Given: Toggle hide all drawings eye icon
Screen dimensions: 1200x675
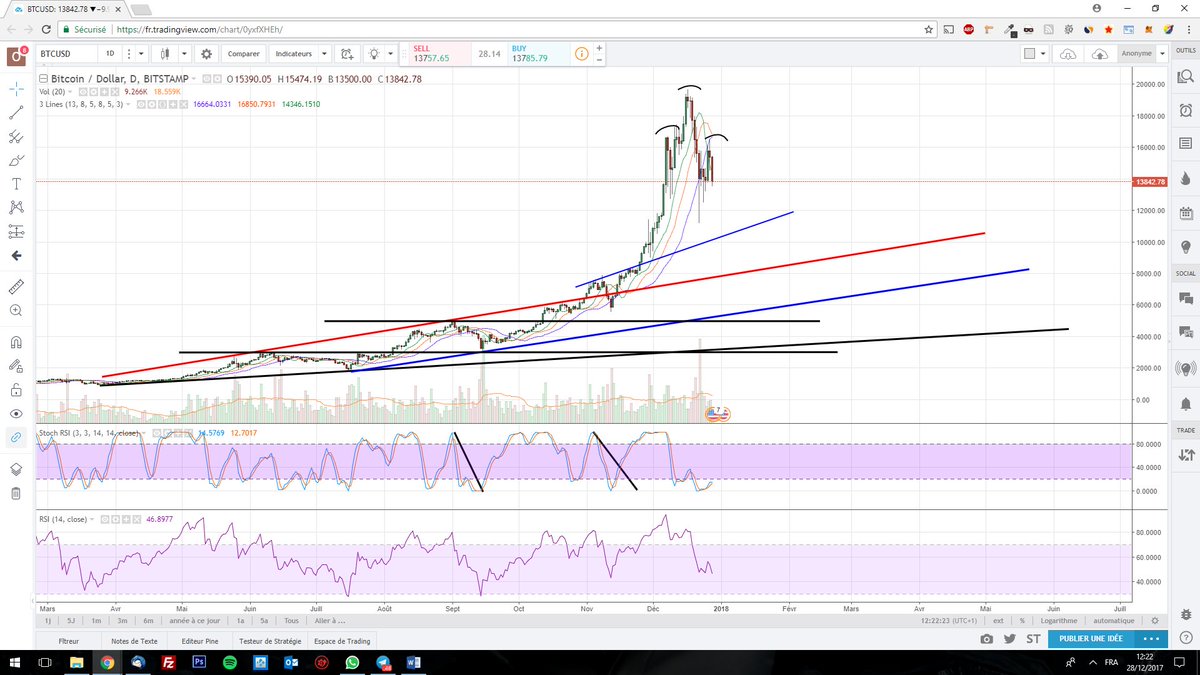Looking at the screenshot, I should [x=16, y=413].
